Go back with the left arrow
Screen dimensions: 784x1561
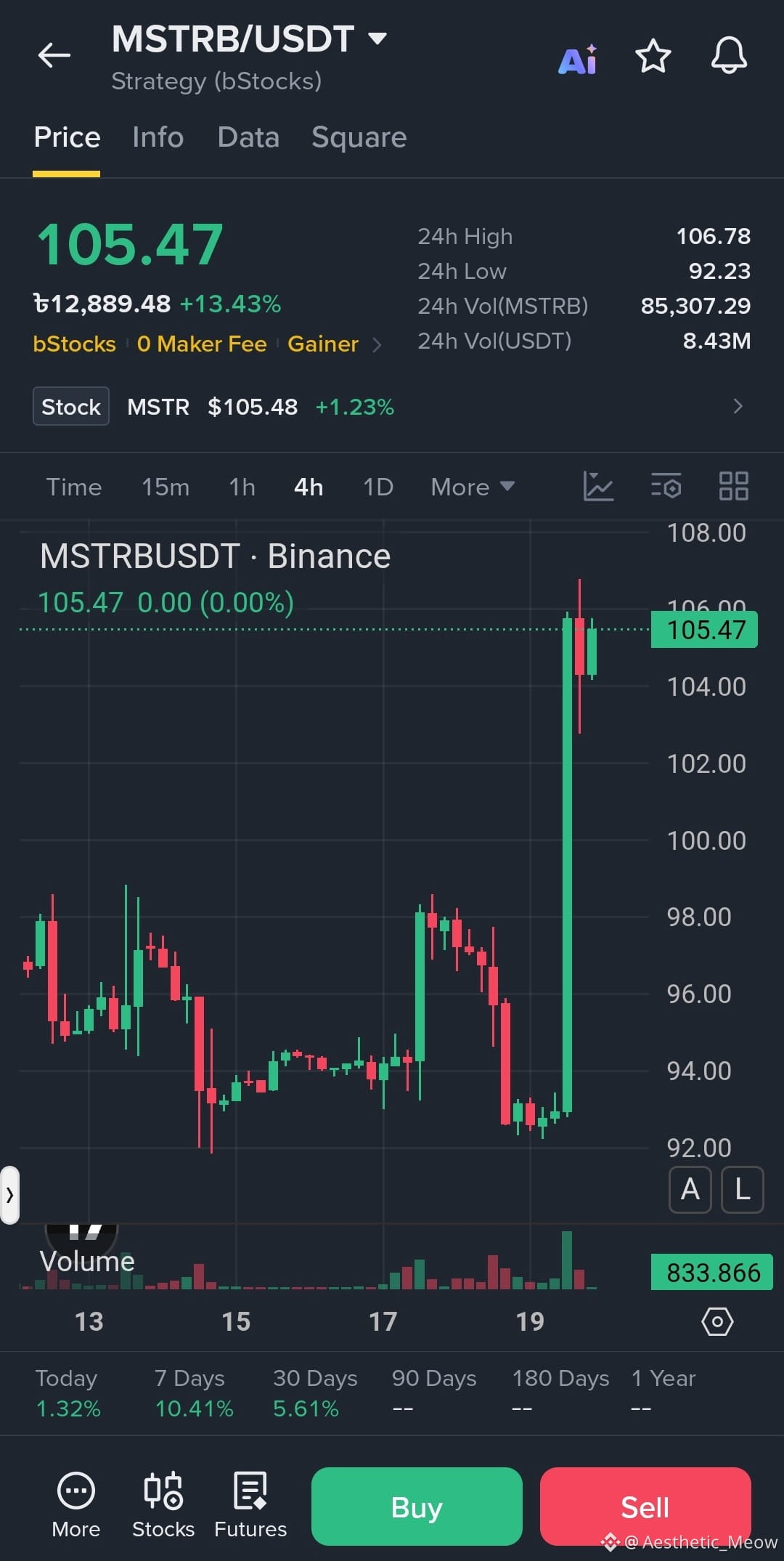tap(54, 55)
